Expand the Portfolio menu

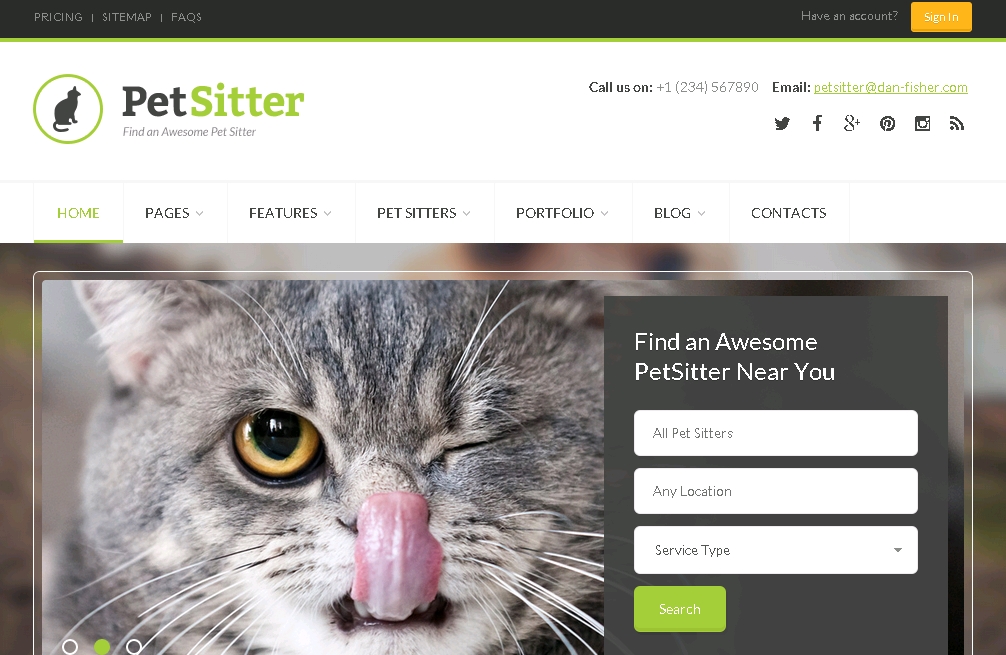562,213
